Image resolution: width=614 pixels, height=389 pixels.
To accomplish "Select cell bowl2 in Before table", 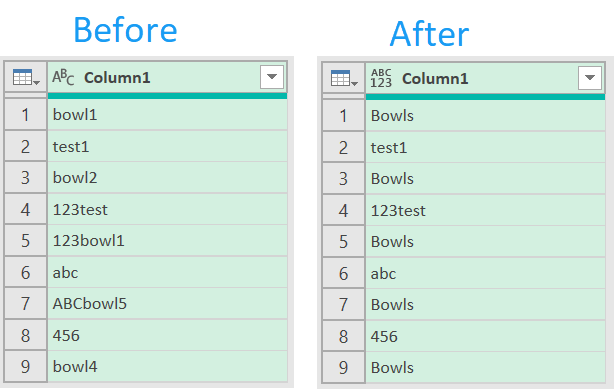I will click(167, 178).
